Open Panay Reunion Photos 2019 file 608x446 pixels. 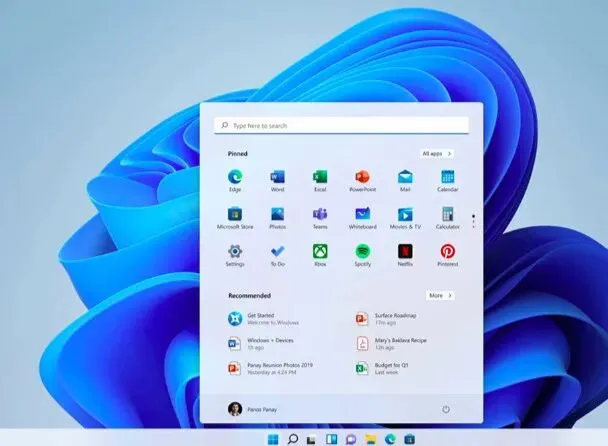(x=270, y=368)
